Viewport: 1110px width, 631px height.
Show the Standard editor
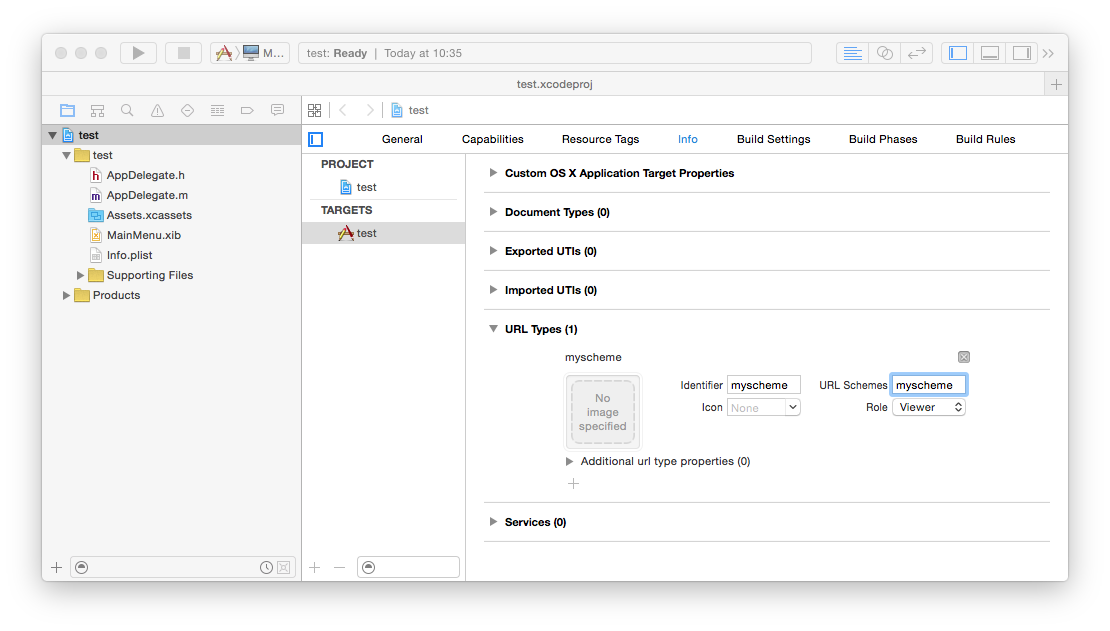click(x=852, y=53)
